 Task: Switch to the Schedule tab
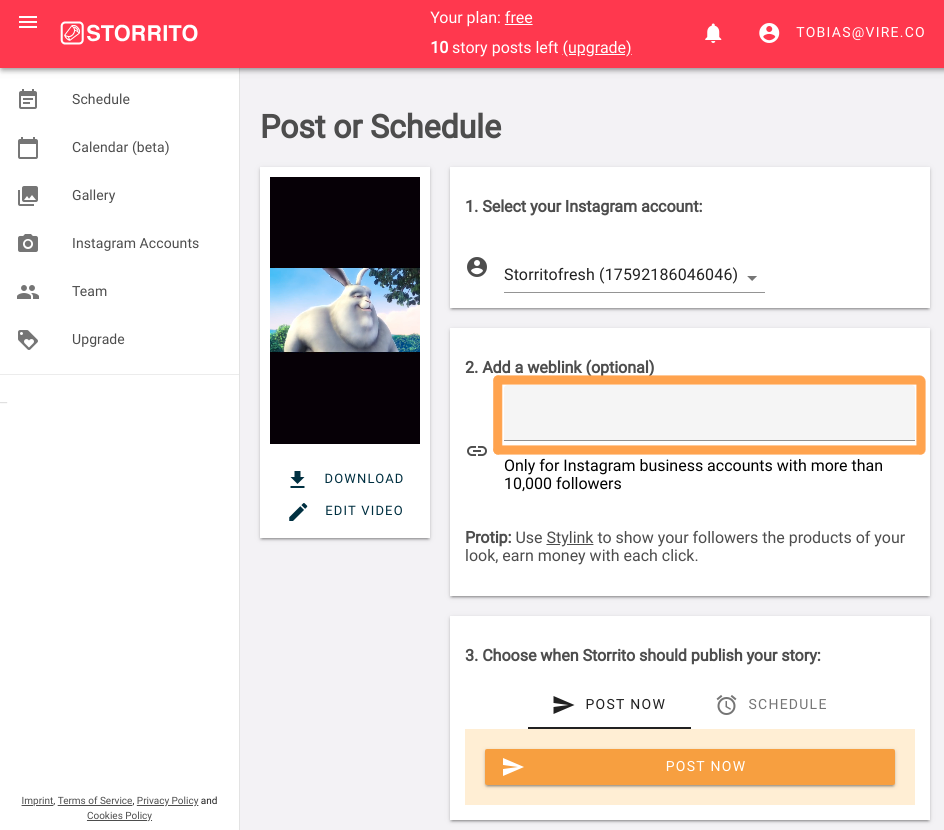tap(771, 704)
